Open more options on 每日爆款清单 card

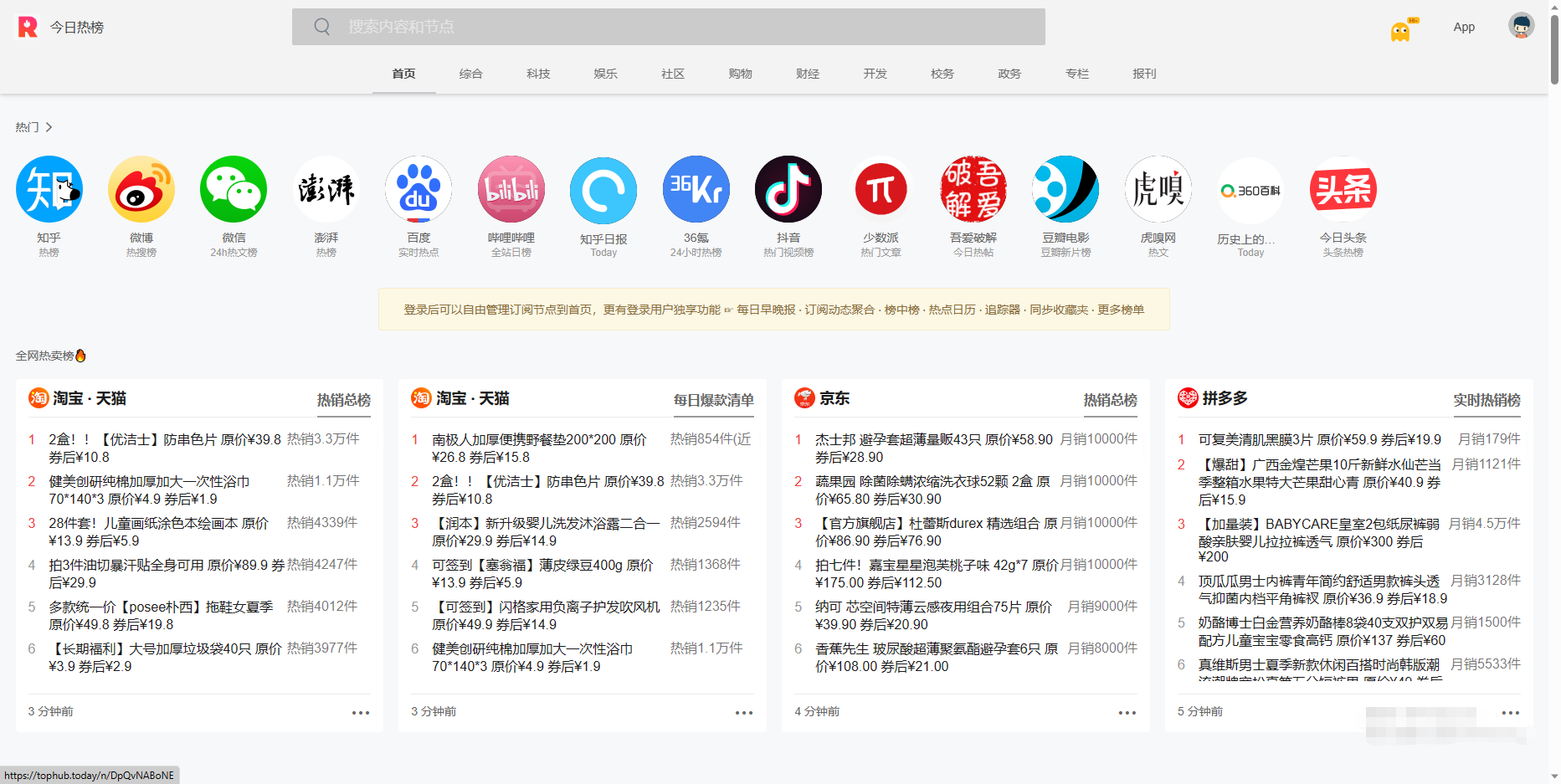pyautogui.click(x=744, y=713)
